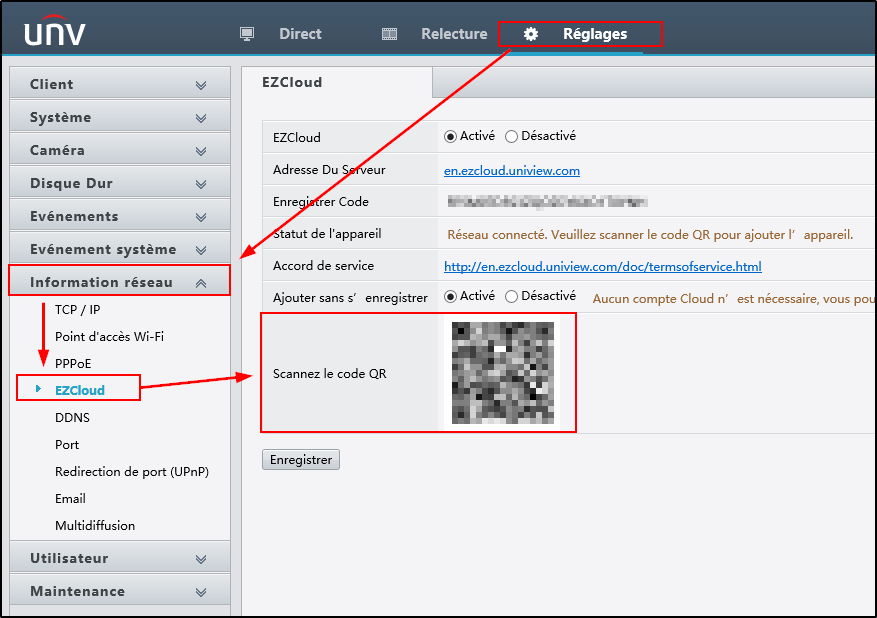Click the QR code image
The width and height of the screenshot is (877, 618).
tap(502, 372)
